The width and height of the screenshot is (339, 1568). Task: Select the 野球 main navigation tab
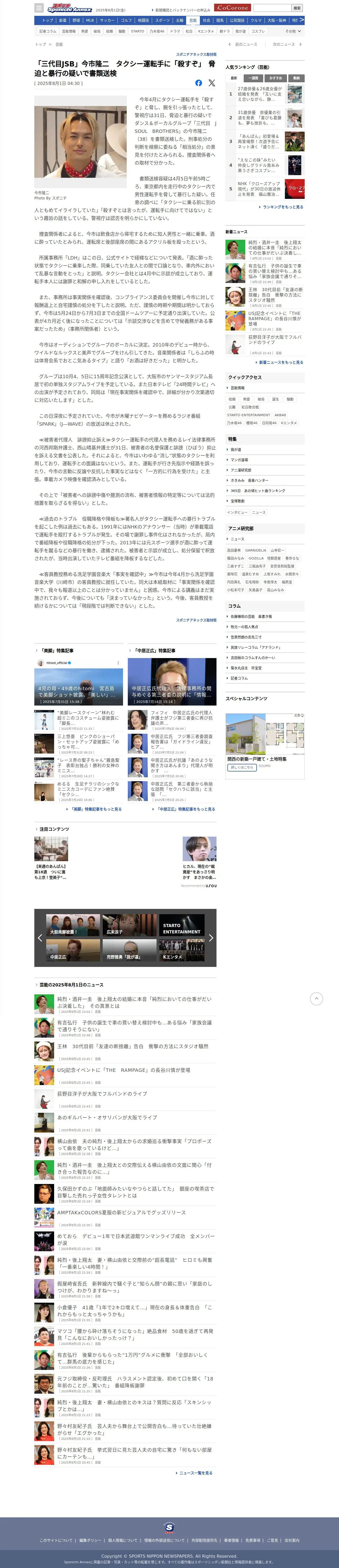click(x=76, y=20)
